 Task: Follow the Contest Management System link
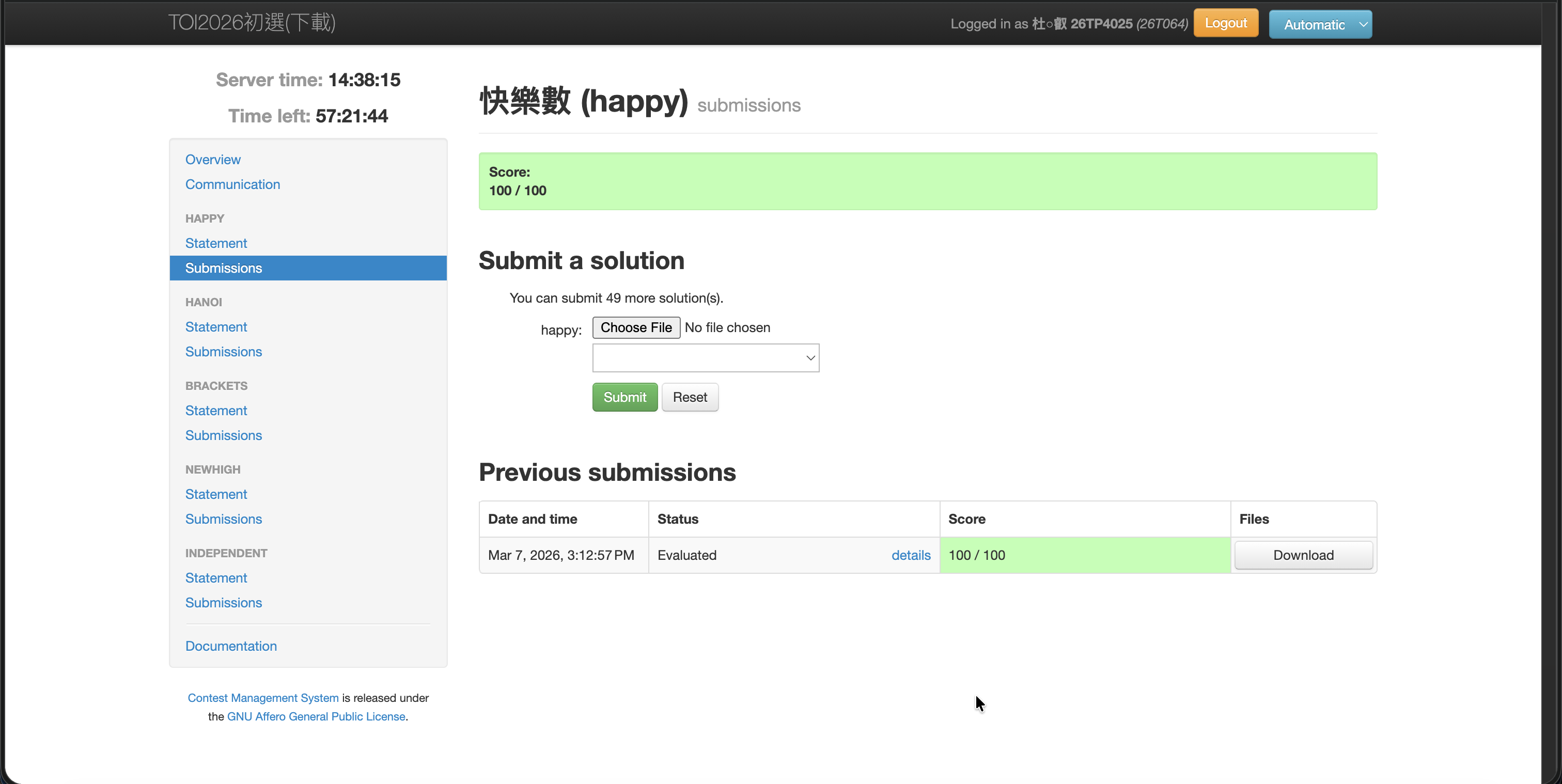point(263,698)
